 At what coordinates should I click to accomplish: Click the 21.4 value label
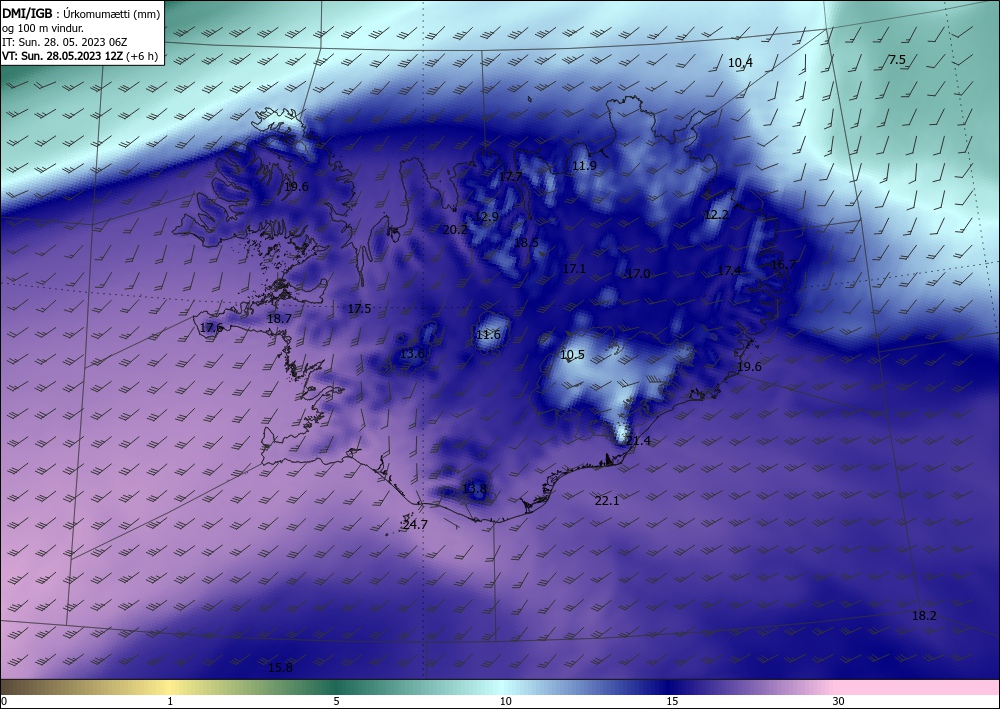pyautogui.click(x=638, y=441)
